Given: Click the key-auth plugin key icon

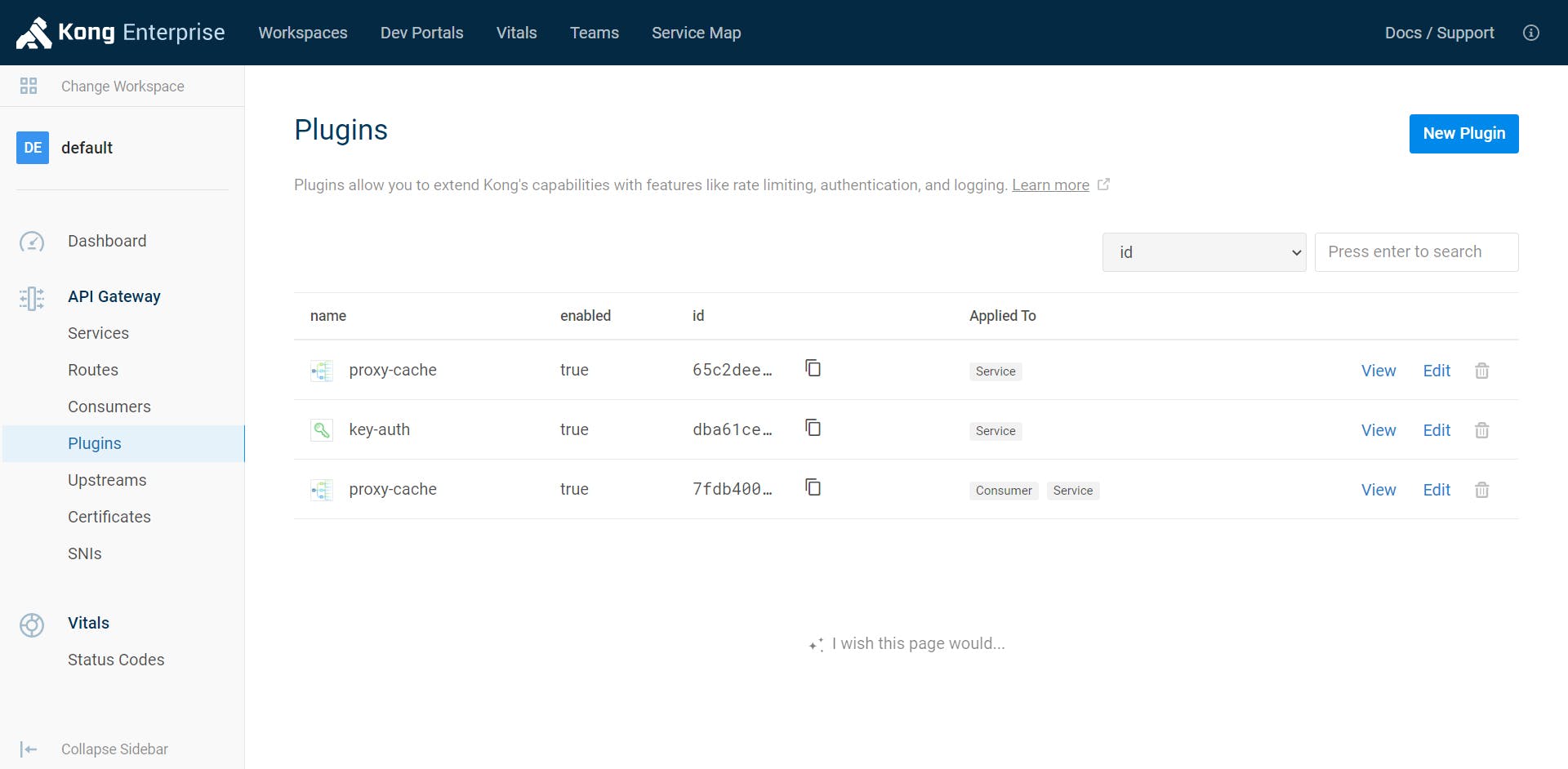Looking at the screenshot, I should click(x=322, y=430).
